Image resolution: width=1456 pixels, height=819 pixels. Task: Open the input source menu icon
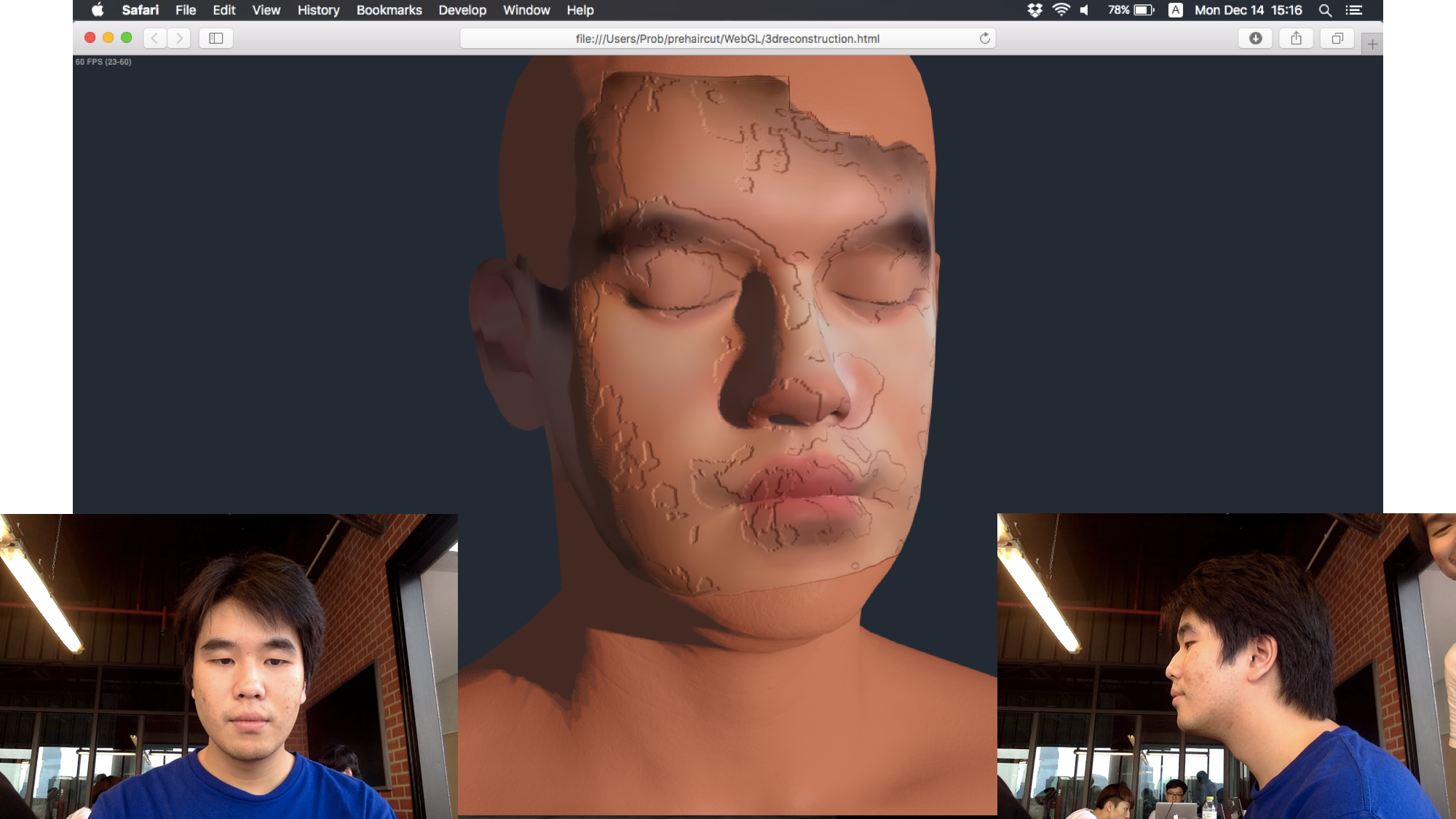pos(1175,10)
